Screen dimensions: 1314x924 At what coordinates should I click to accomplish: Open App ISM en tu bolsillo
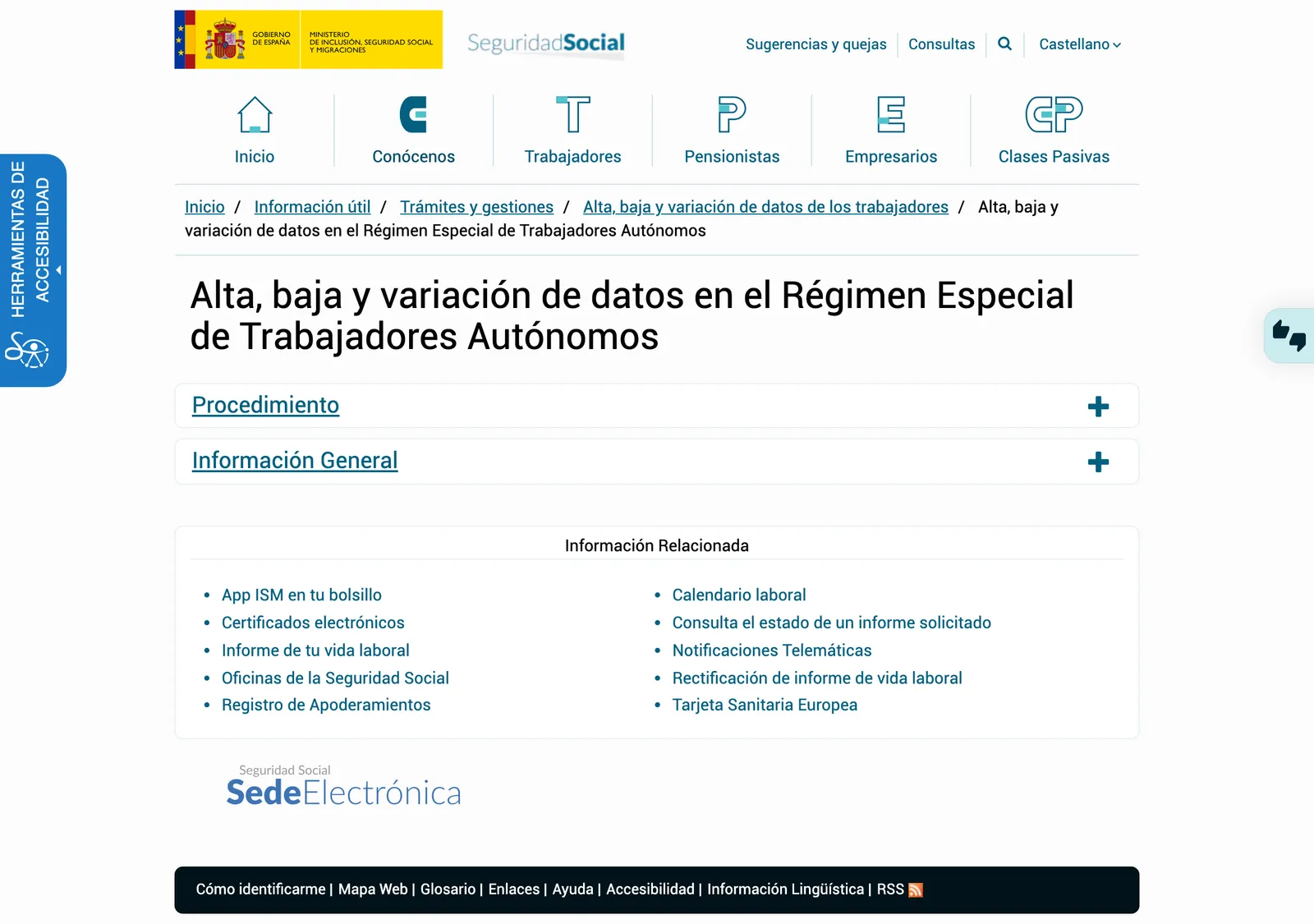click(x=301, y=595)
